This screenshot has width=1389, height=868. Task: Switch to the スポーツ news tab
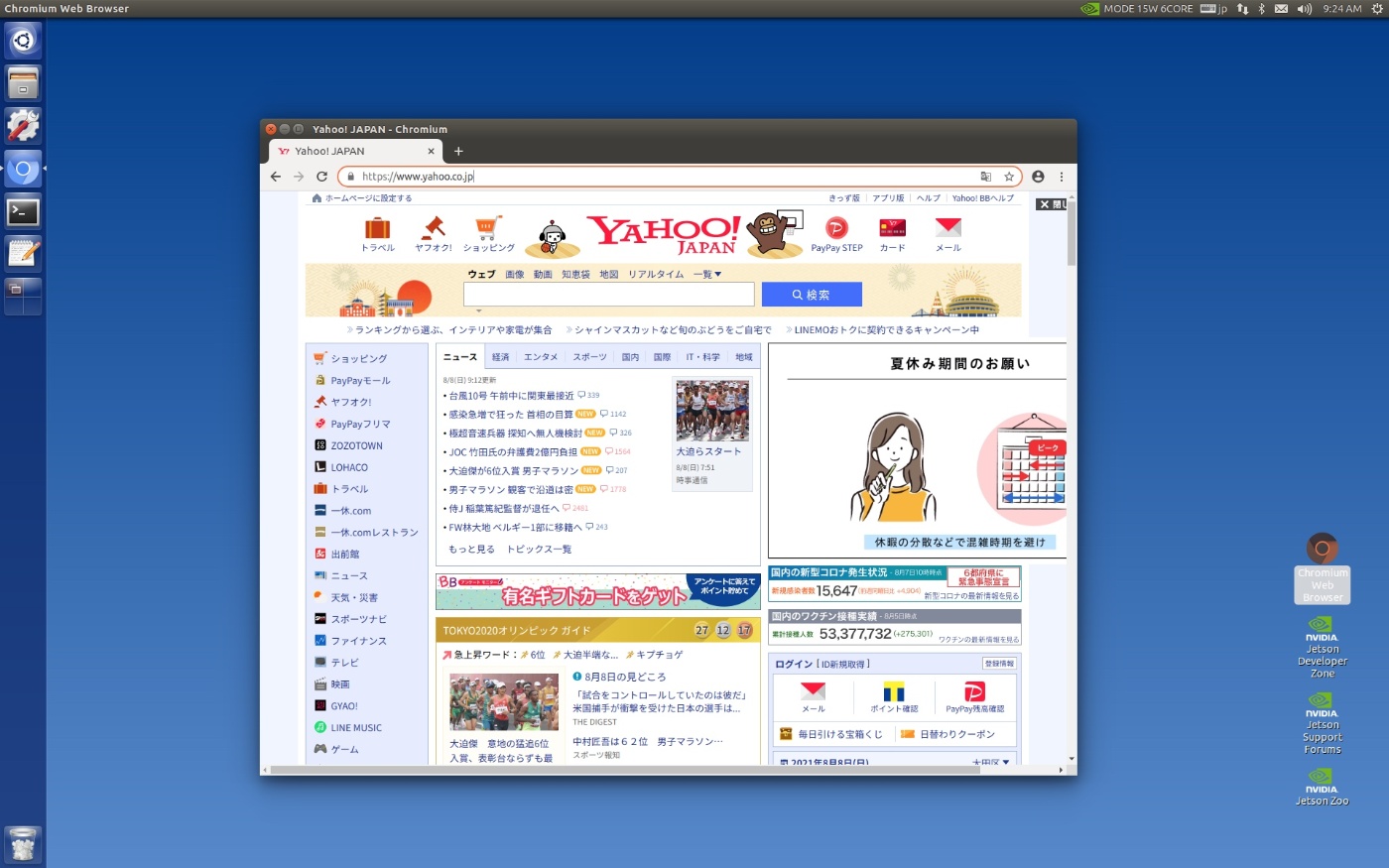(x=589, y=357)
